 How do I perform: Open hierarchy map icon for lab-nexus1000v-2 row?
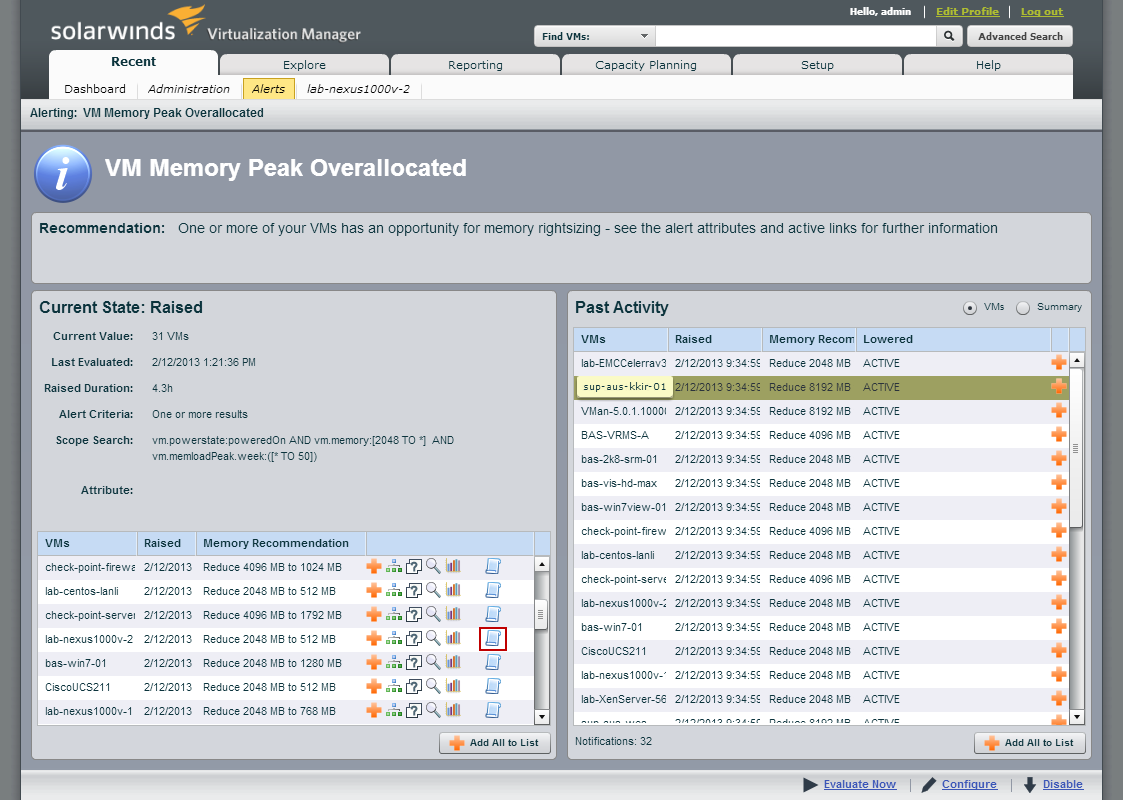(393, 639)
